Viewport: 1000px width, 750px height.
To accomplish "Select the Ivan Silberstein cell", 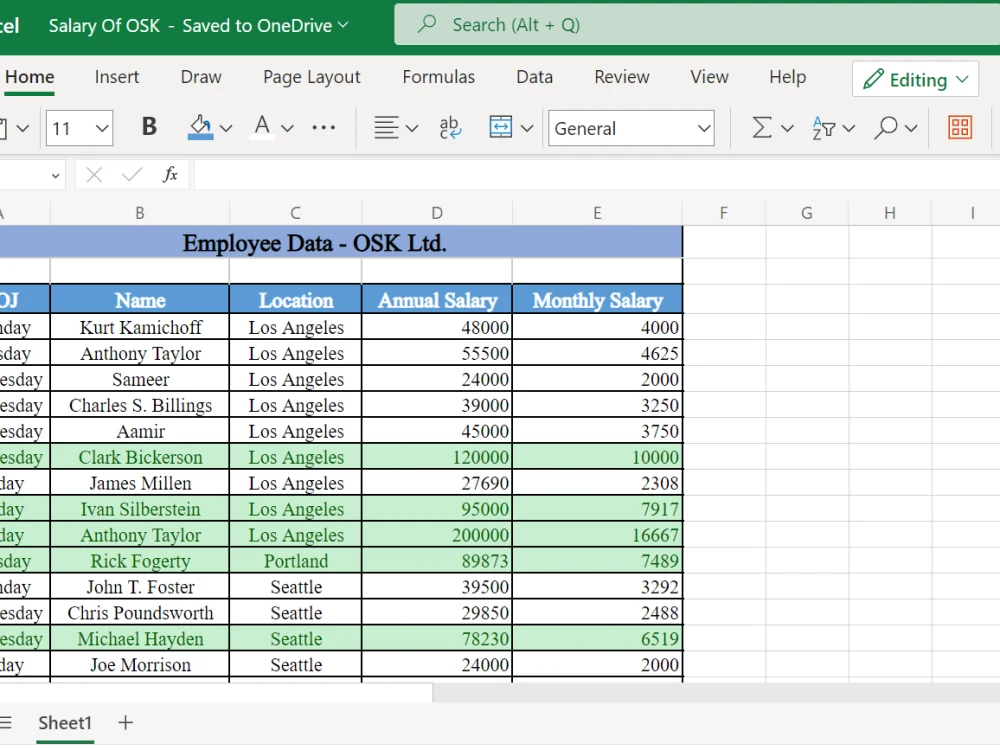I will (x=140, y=509).
